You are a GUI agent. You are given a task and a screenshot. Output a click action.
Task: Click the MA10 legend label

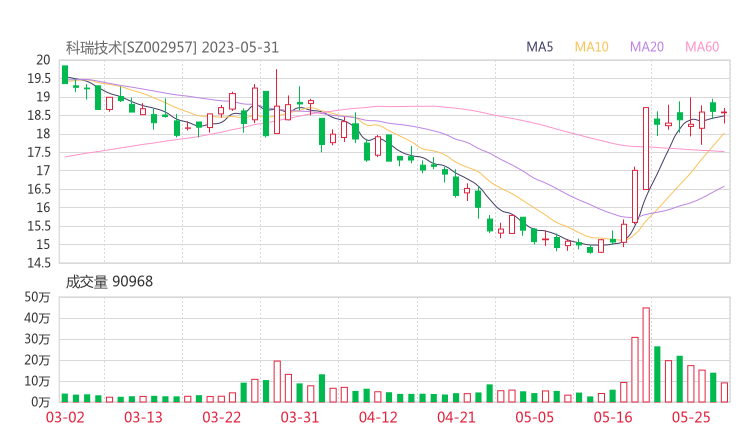[x=591, y=47]
